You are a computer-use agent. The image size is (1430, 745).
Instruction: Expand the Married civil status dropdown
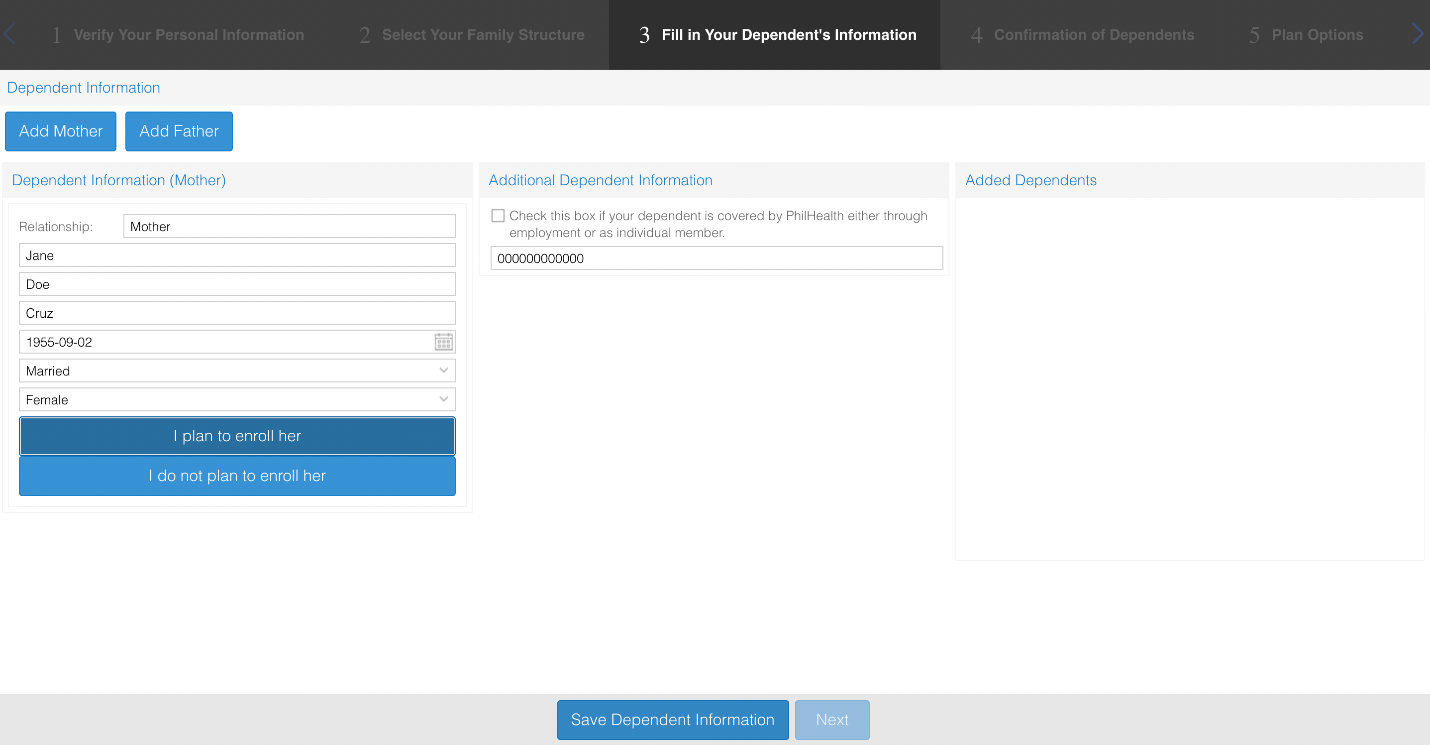coord(237,371)
